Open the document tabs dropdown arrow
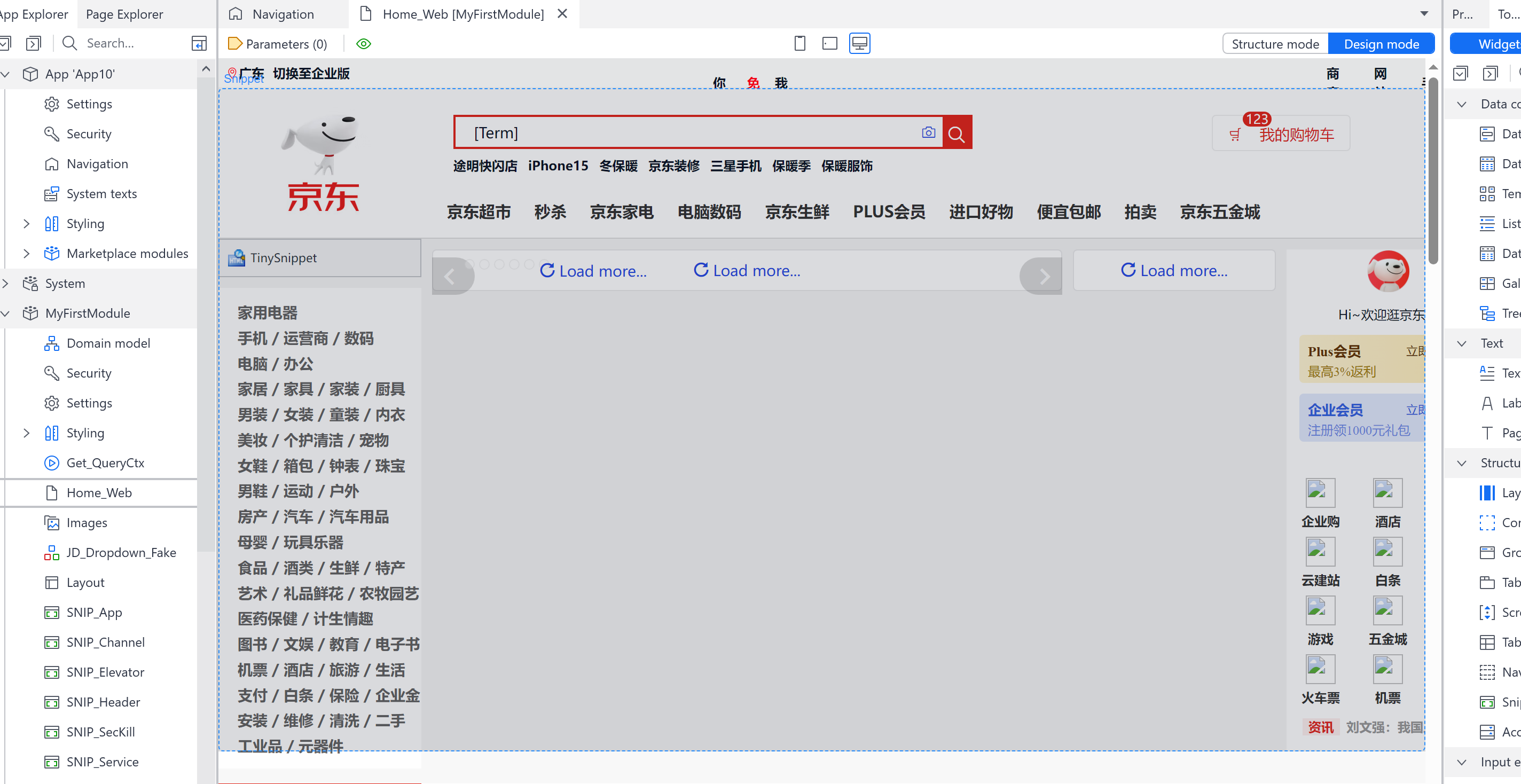The width and height of the screenshot is (1521, 784). click(x=1424, y=13)
